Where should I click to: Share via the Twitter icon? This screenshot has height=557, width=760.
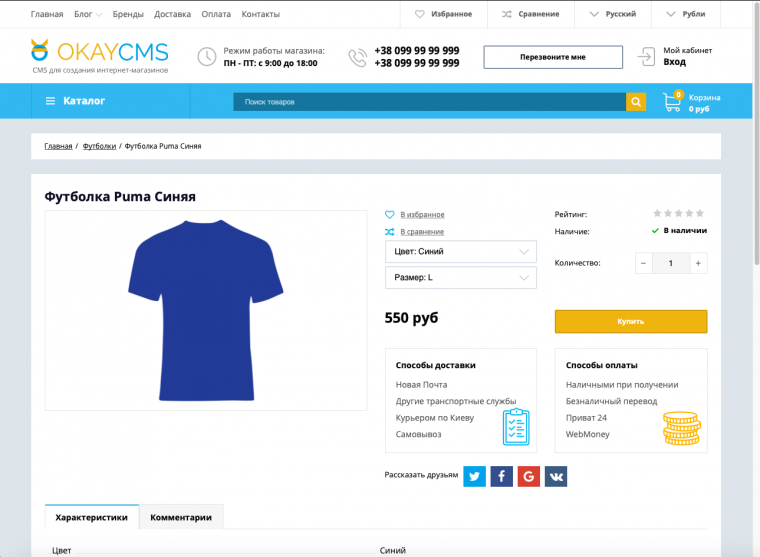[475, 476]
